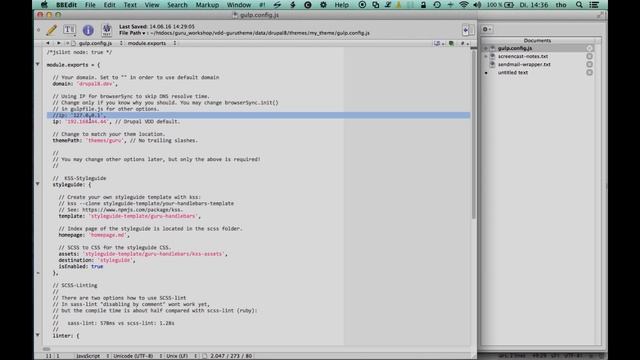
Task: Change language via JavaScript popup in status bar
Action: (x=92, y=356)
